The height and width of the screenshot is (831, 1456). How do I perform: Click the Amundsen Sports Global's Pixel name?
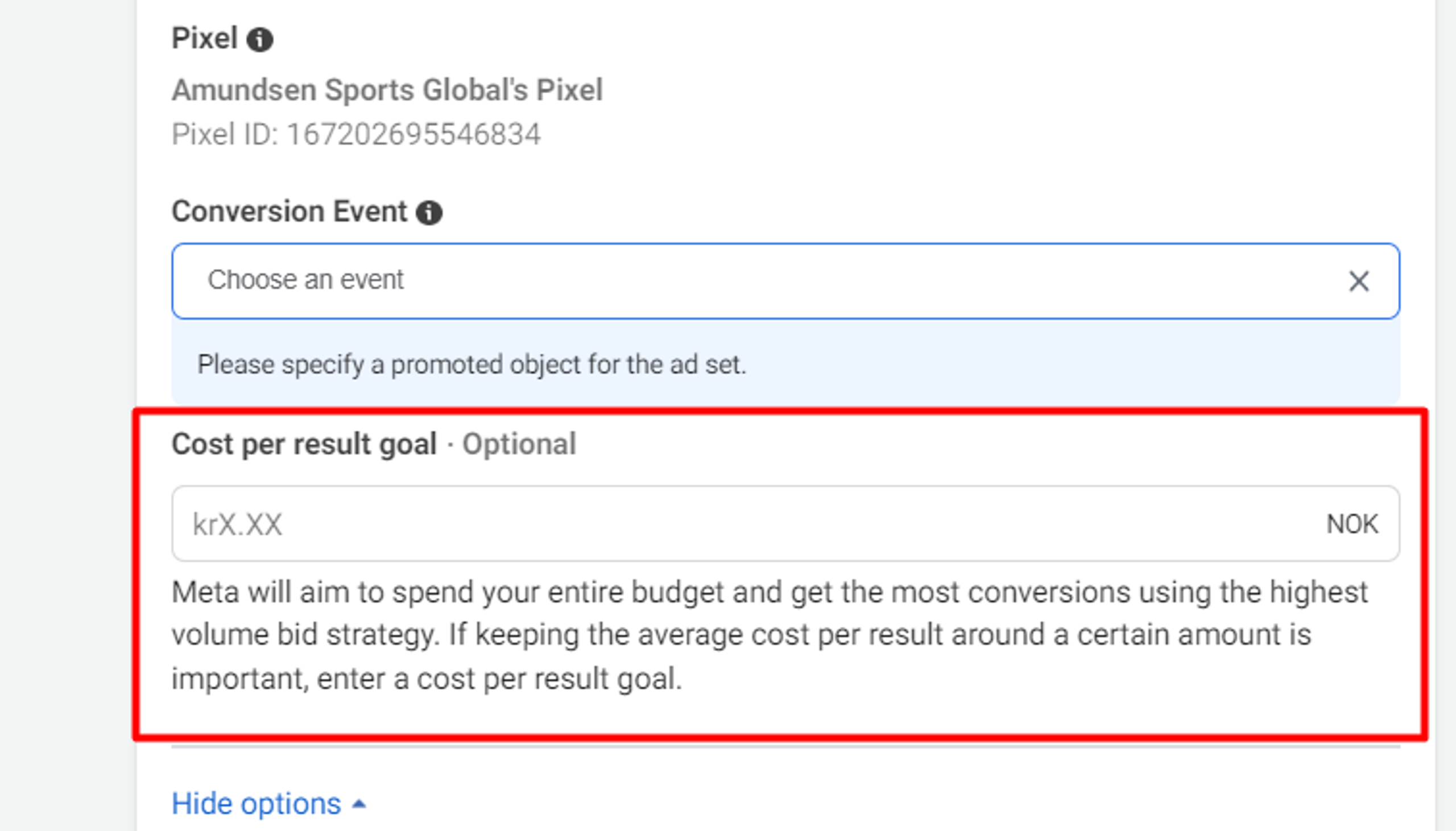387,90
